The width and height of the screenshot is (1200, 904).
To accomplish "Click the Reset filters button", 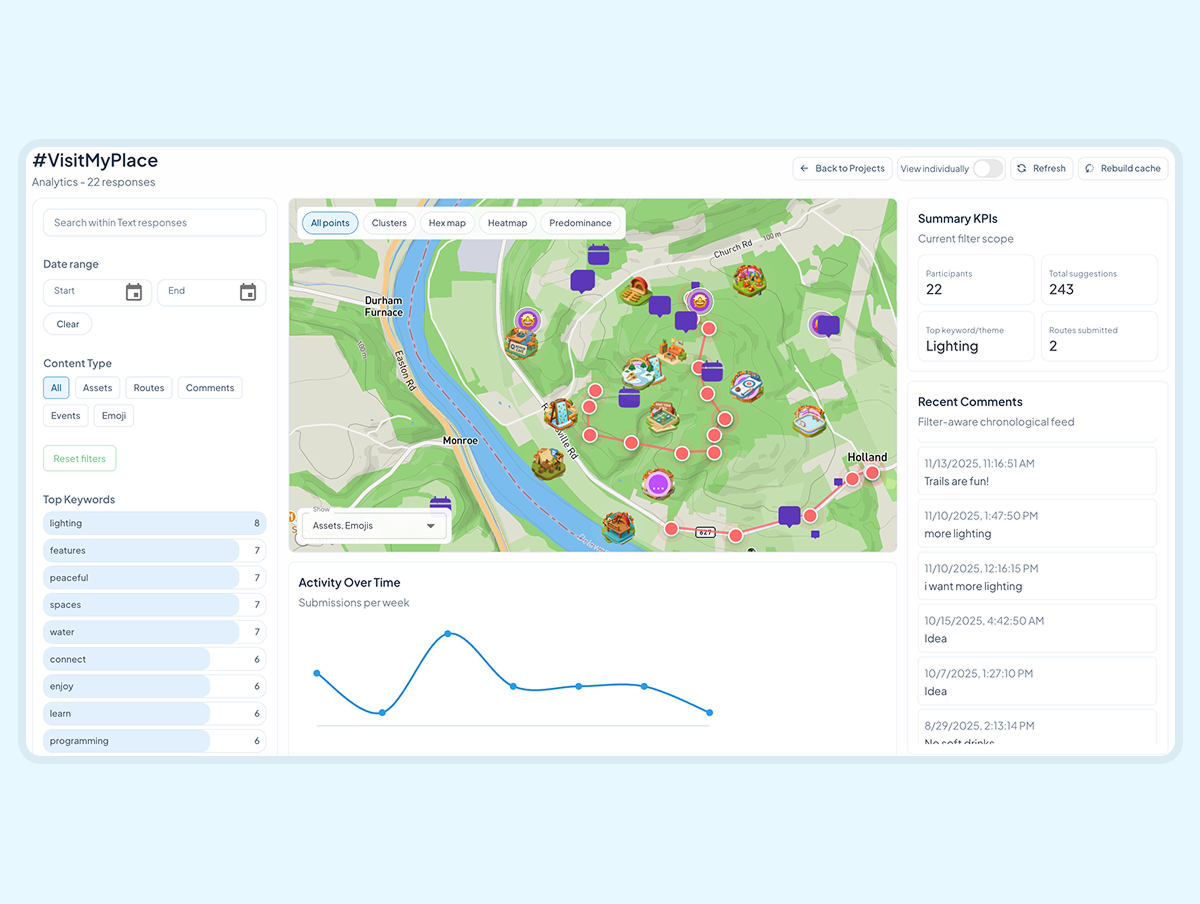I will click(80, 459).
